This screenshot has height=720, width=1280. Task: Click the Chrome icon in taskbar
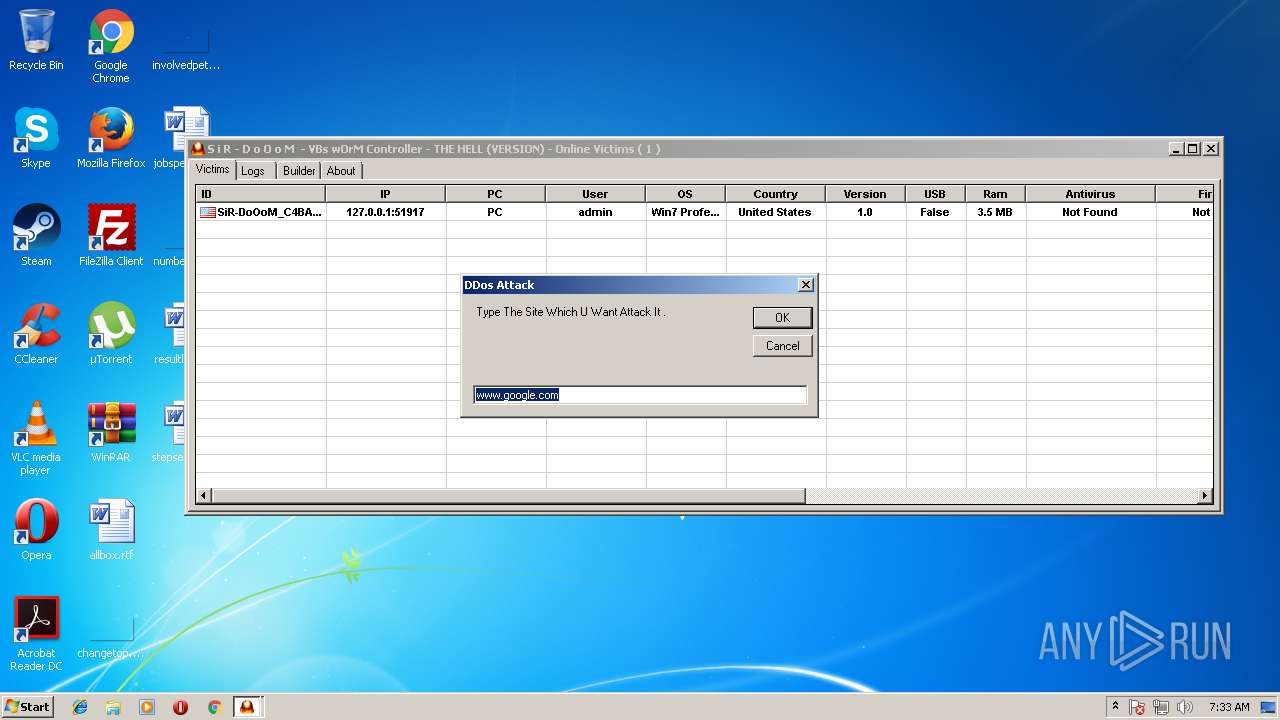pyautogui.click(x=214, y=707)
